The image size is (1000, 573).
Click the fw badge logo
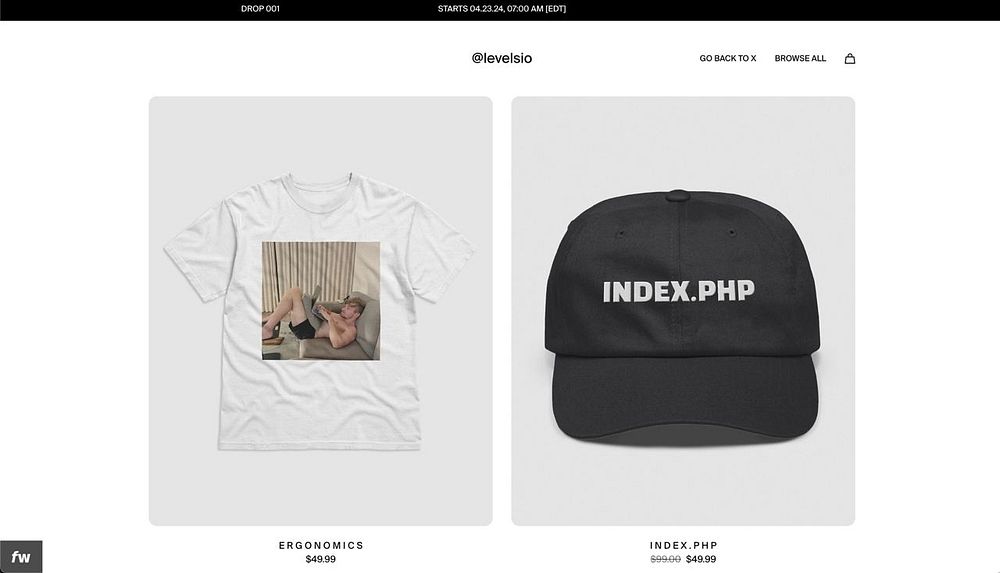coord(21,556)
